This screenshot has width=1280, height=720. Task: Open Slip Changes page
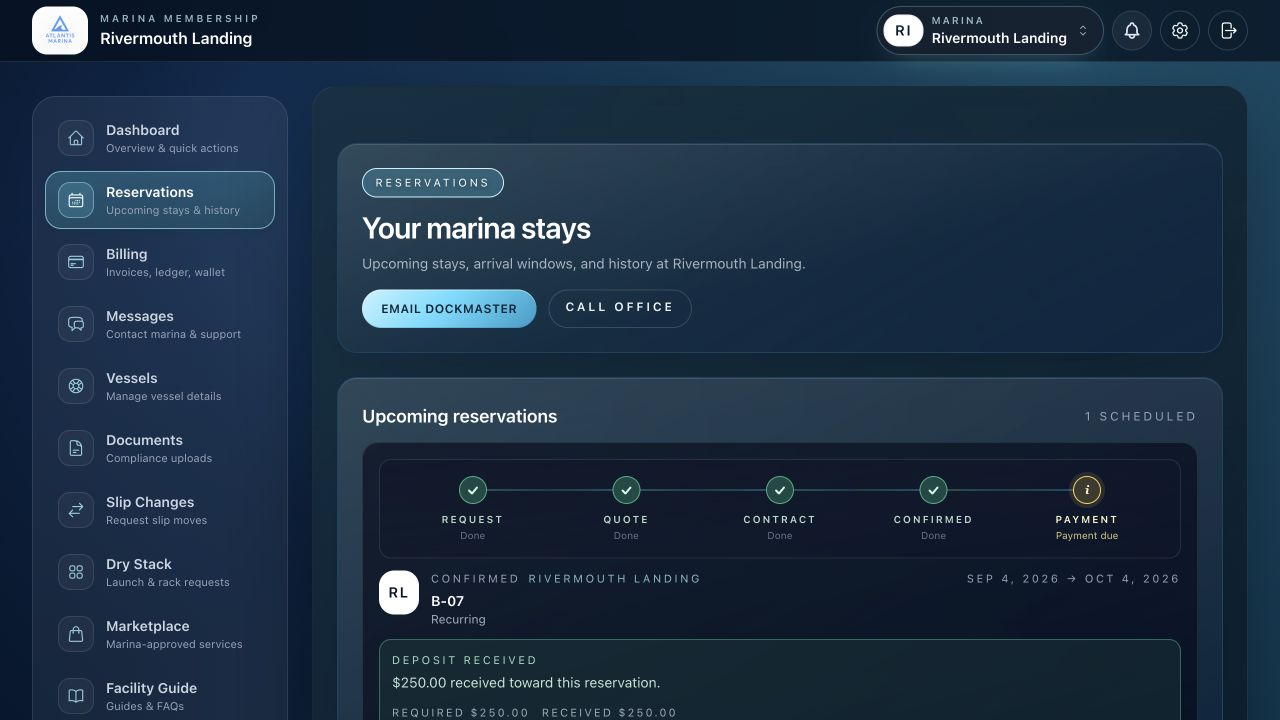[160, 510]
